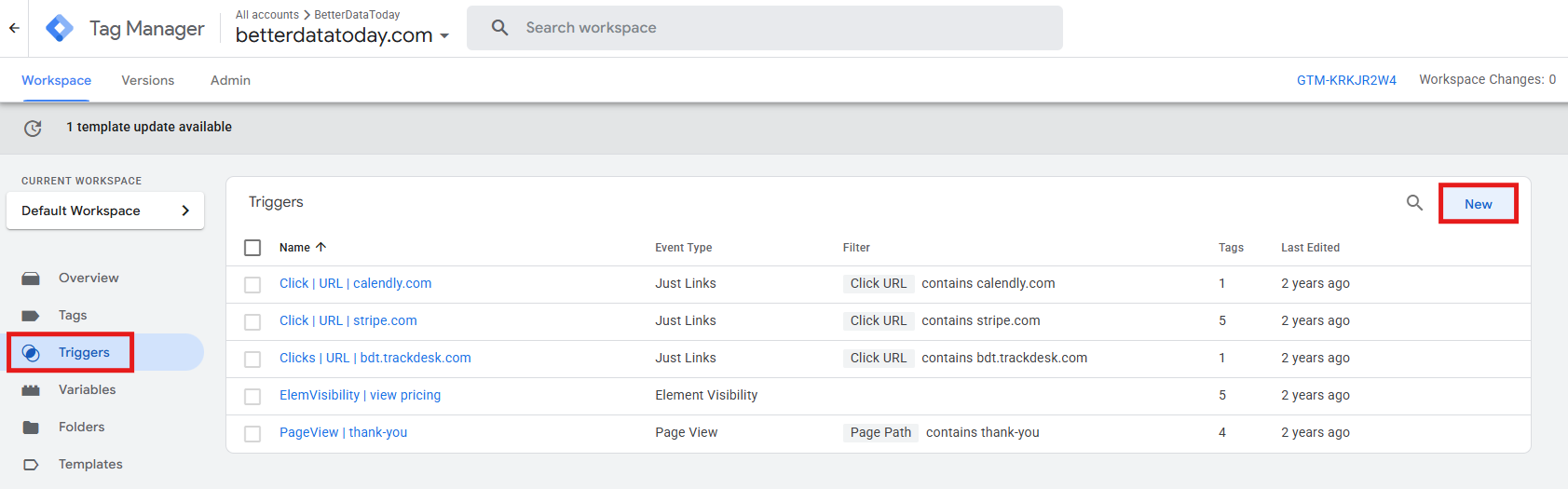1568x489 pixels.
Task: Click the New trigger button
Action: [x=1479, y=204]
